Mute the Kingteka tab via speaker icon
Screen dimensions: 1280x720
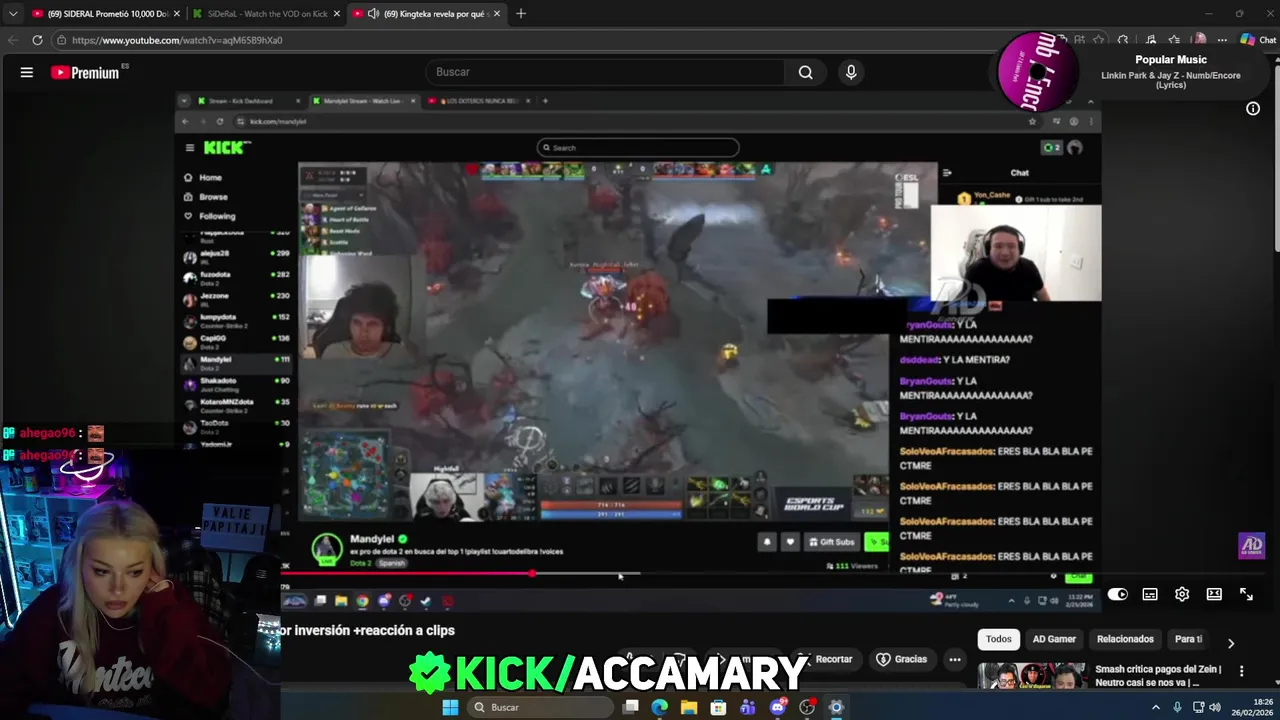pyautogui.click(x=373, y=14)
